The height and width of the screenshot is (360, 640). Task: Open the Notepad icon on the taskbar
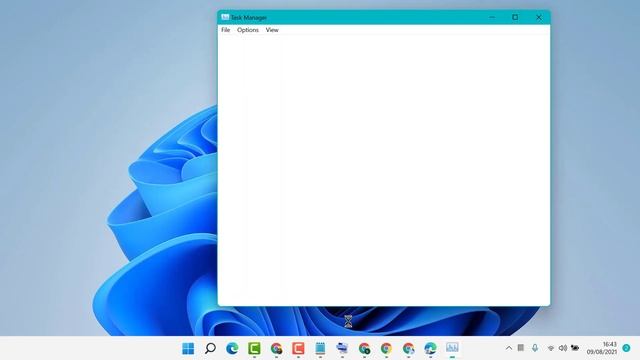coord(320,348)
